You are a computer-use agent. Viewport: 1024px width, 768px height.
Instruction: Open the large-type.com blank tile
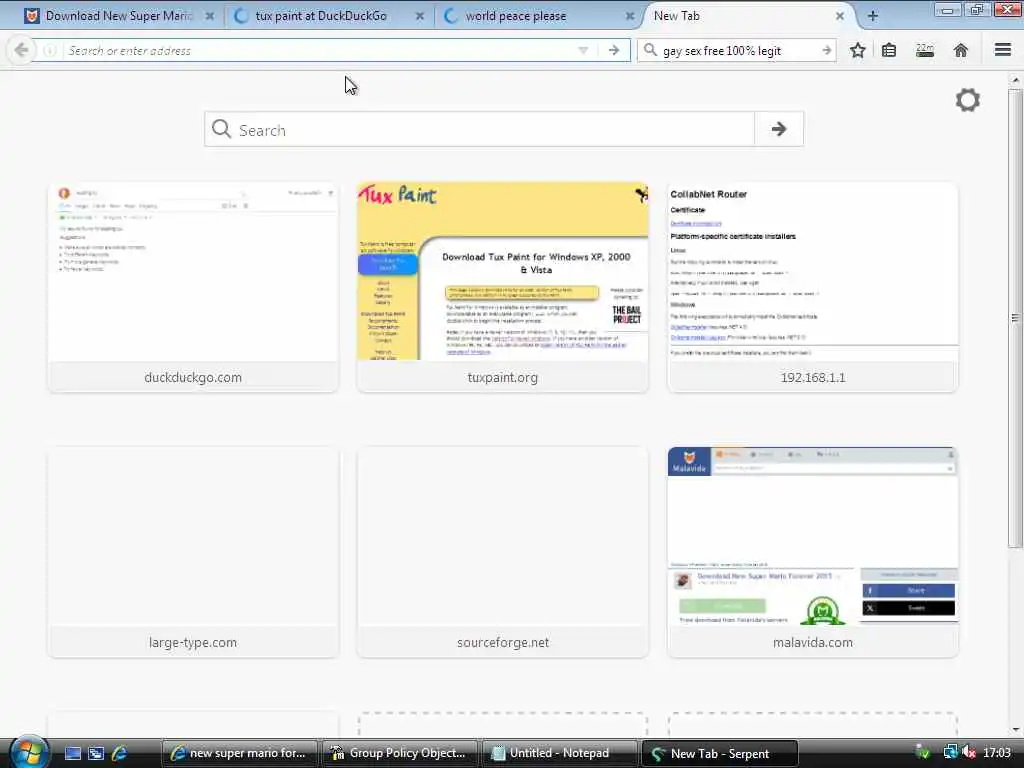coord(193,537)
